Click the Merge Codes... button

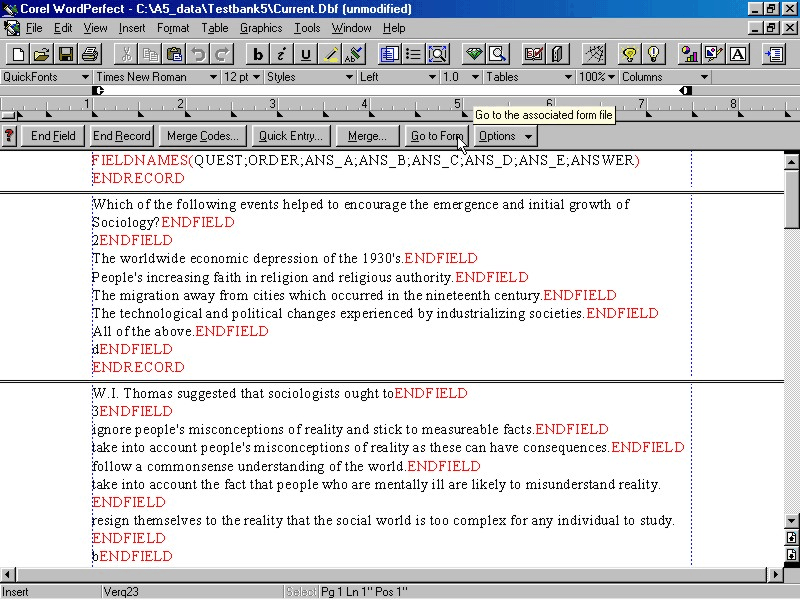pyautogui.click(x=203, y=136)
